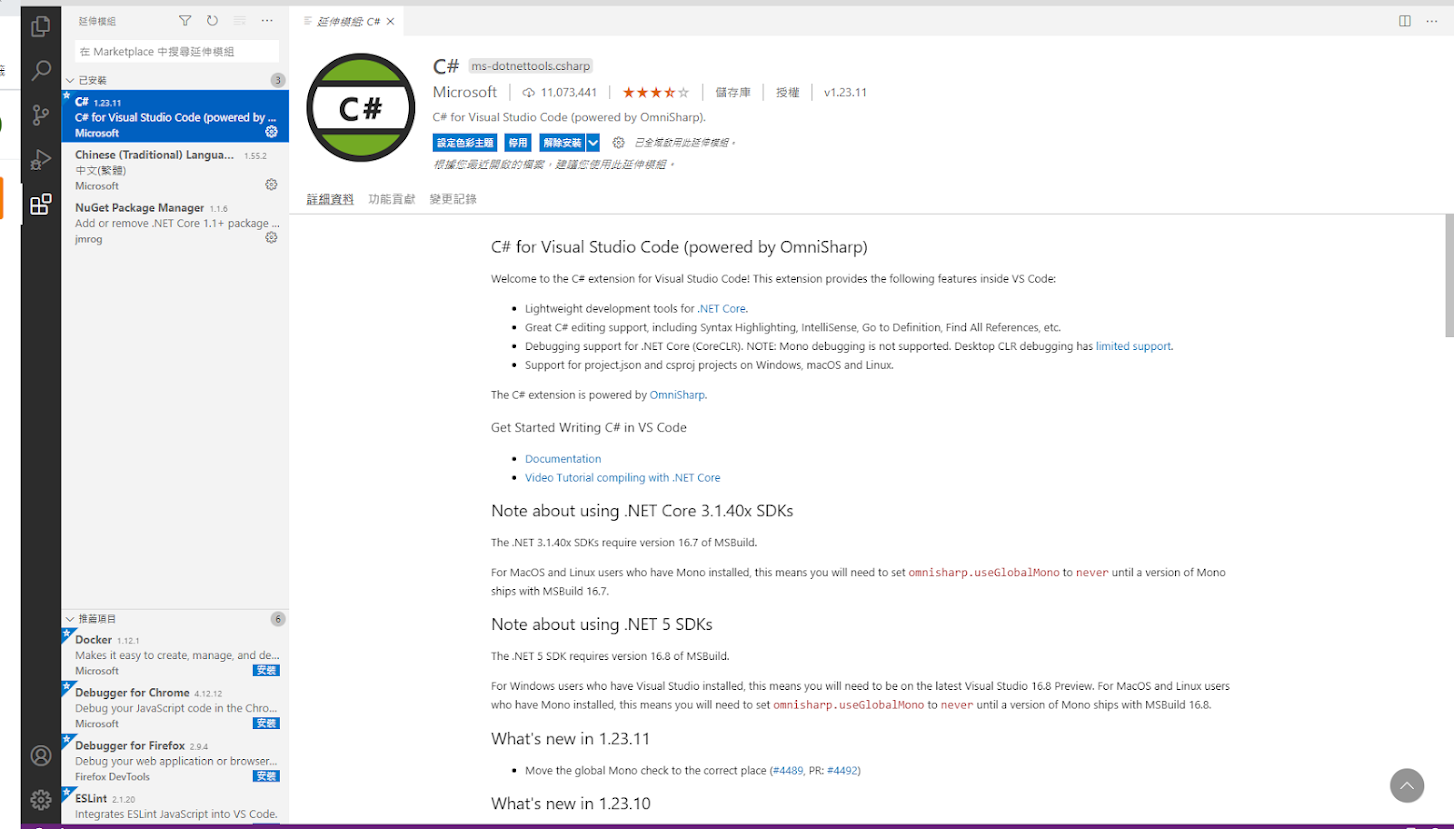The width and height of the screenshot is (1454, 829).
Task: Select the Extensions view icon
Action: (x=41, y=205)
